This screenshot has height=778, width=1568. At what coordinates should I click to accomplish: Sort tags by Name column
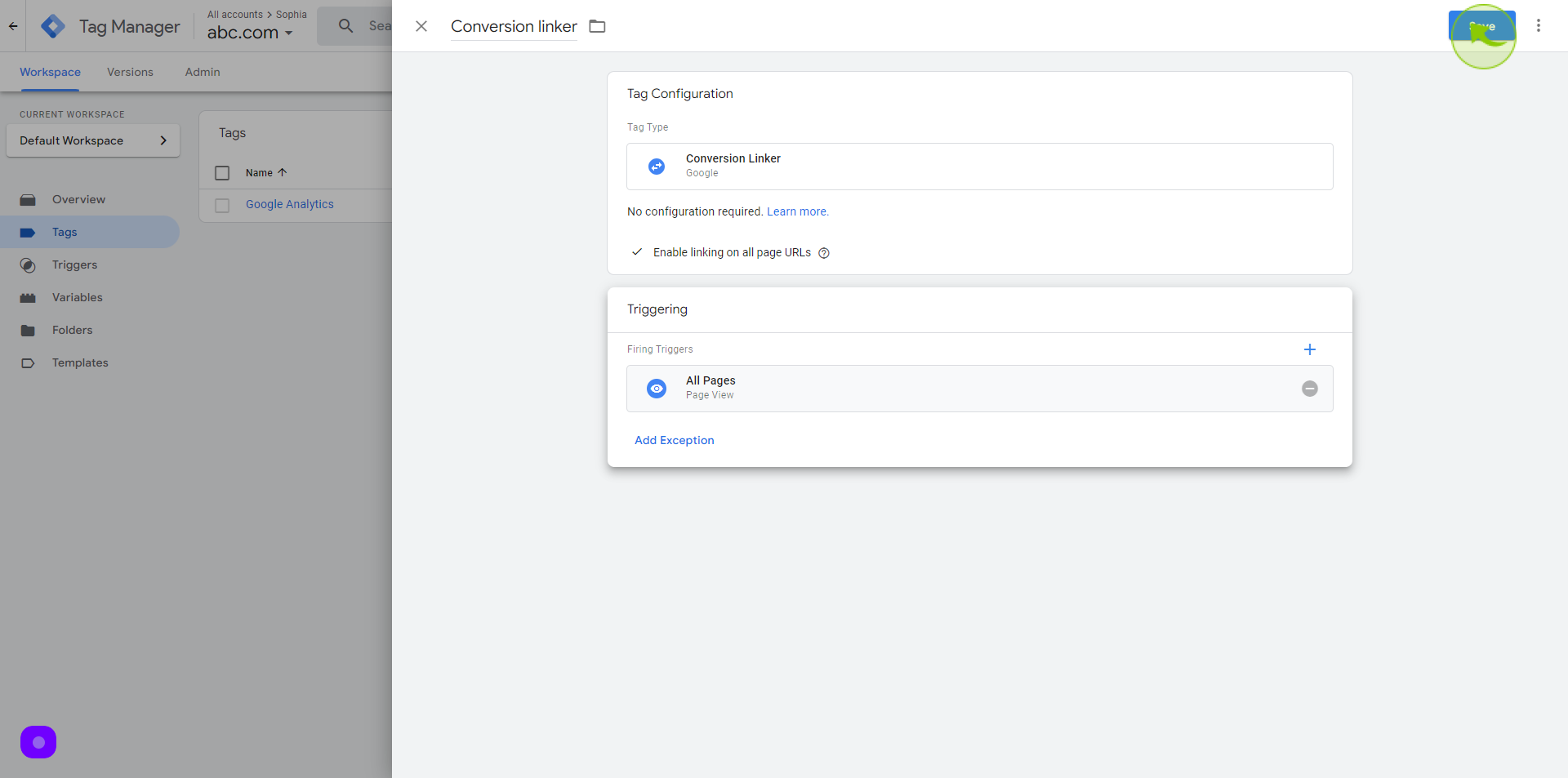[266, 173]
